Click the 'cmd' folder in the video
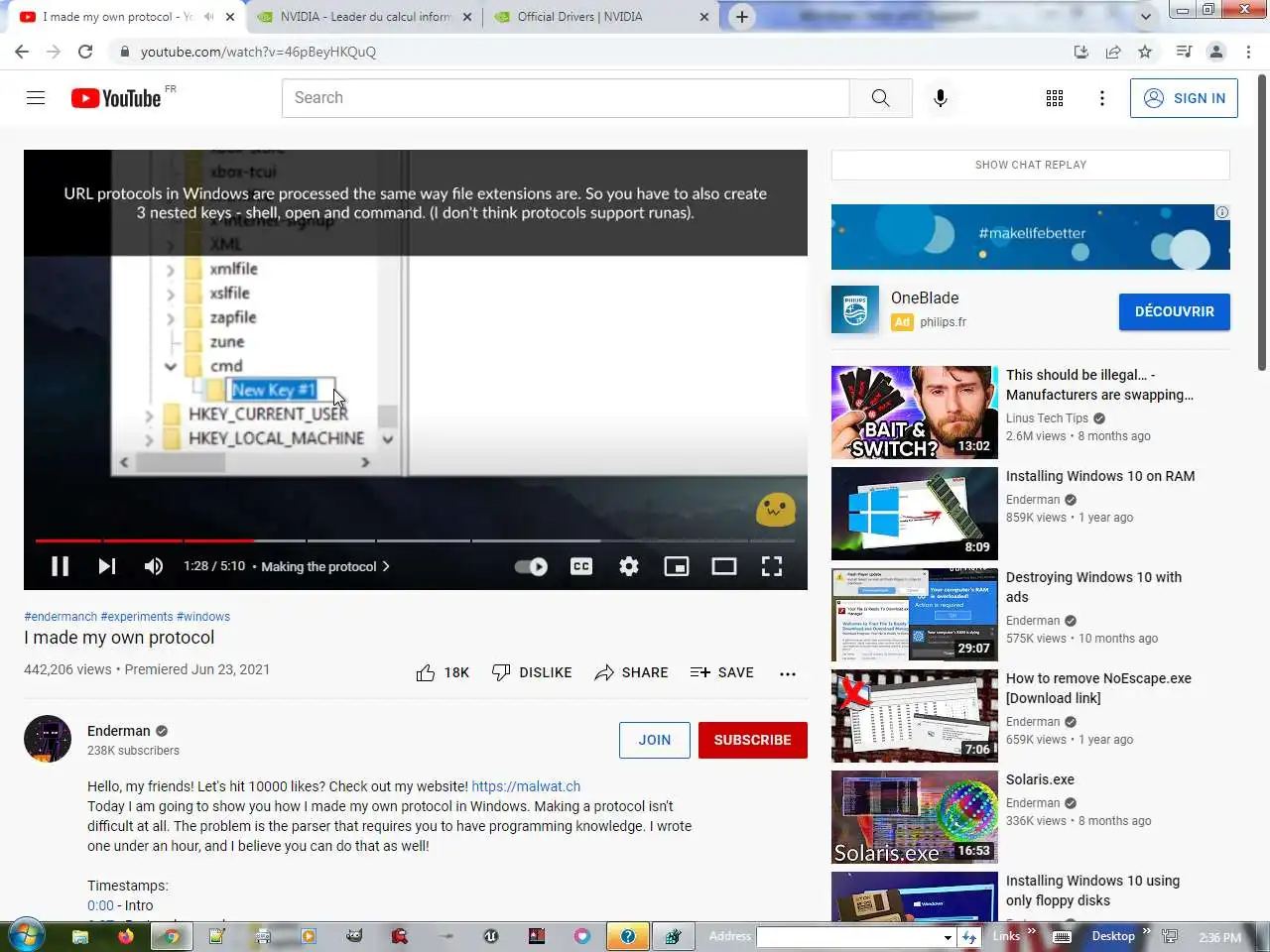Screen dimensions: 1270x952 pos(226,366)
